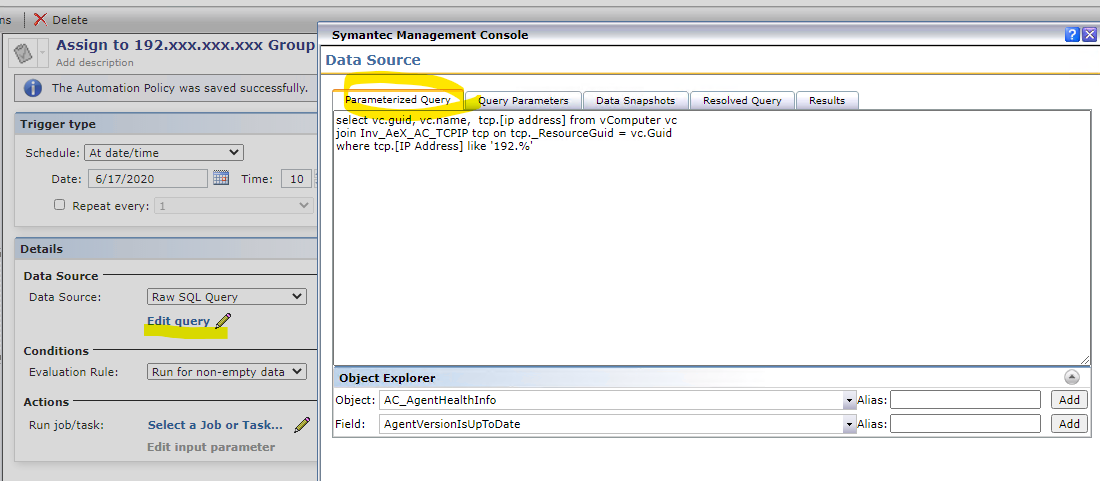Open the Evaluation Rule dropdown
This screenshot has width=1100, height=481.
pos(227,372)
